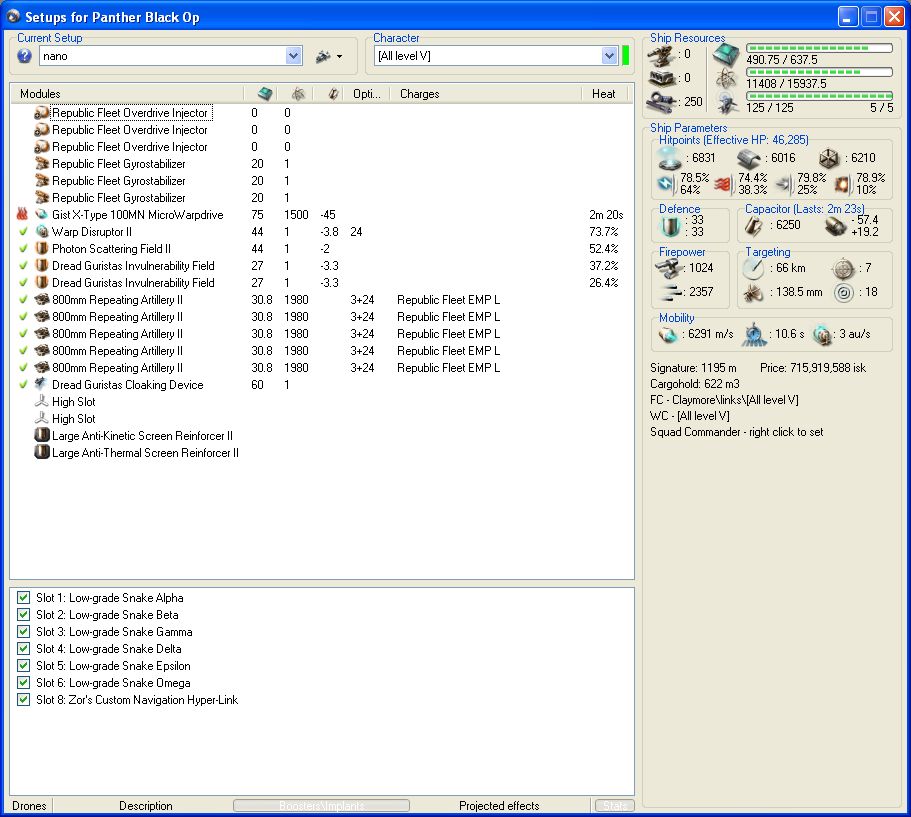Open the ship icon menu next to setup name
This screenshot has width=911, height=817.
coord(329,56)
